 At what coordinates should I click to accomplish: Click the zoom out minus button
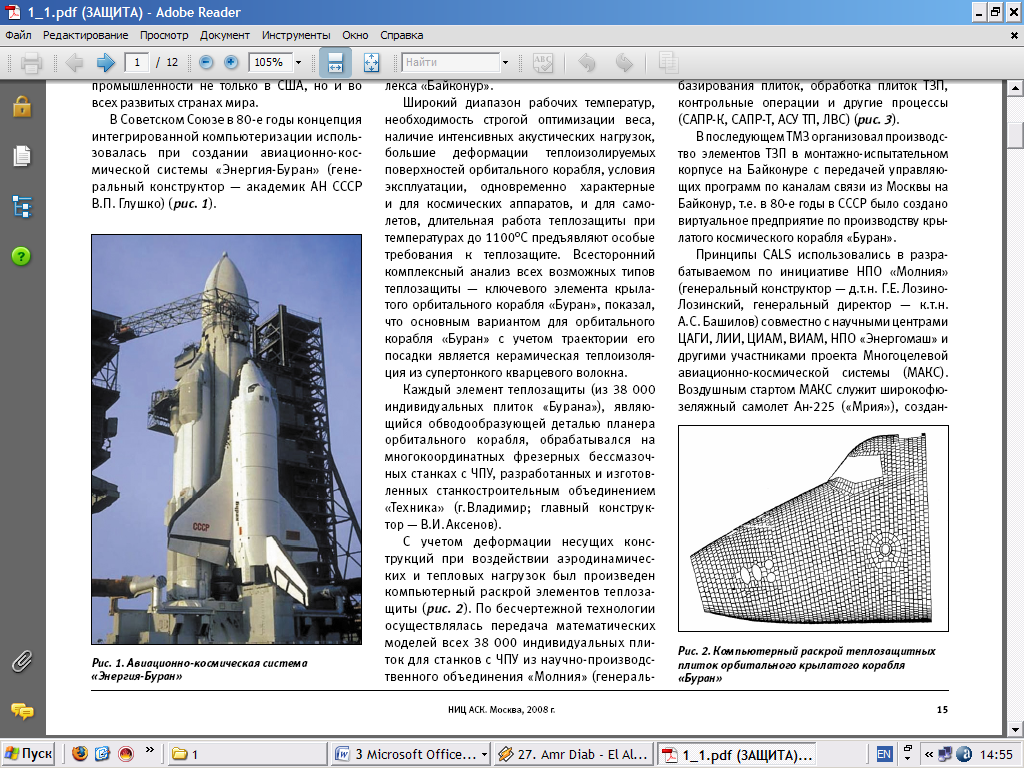pyautogui.click(x=206, y=63)
